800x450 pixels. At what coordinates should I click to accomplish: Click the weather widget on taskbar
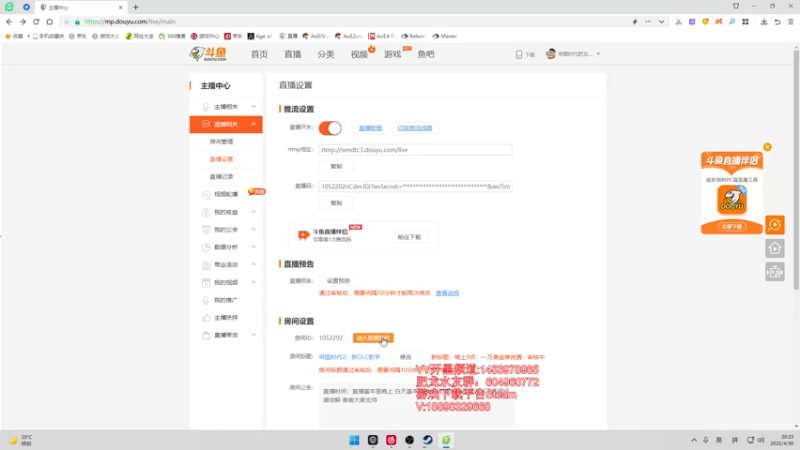pyautogui.click(x=21, y=440)
